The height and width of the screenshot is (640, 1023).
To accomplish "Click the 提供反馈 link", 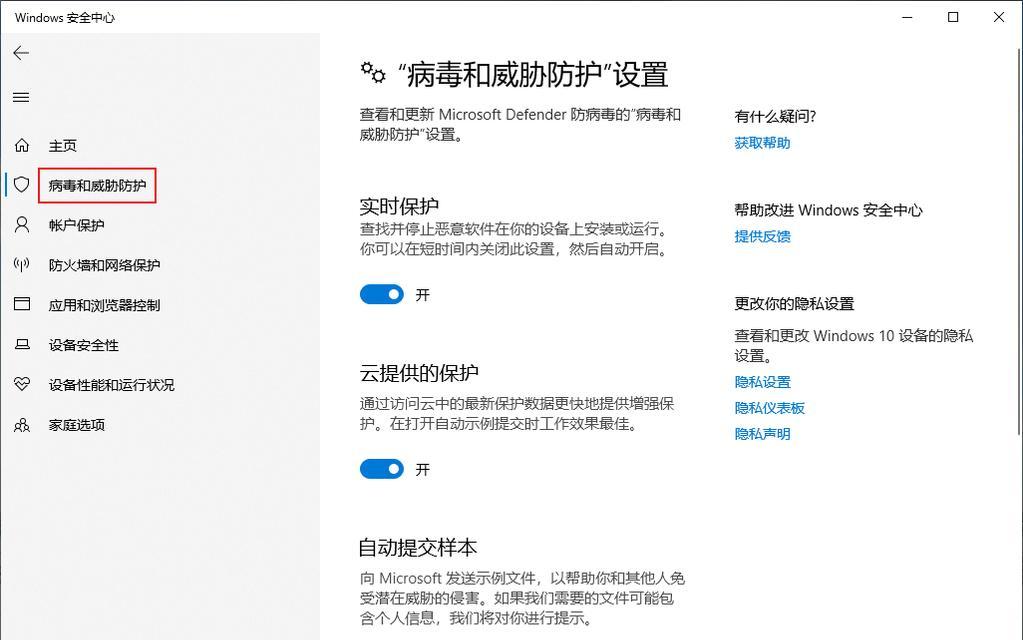I will coord(762,236).
